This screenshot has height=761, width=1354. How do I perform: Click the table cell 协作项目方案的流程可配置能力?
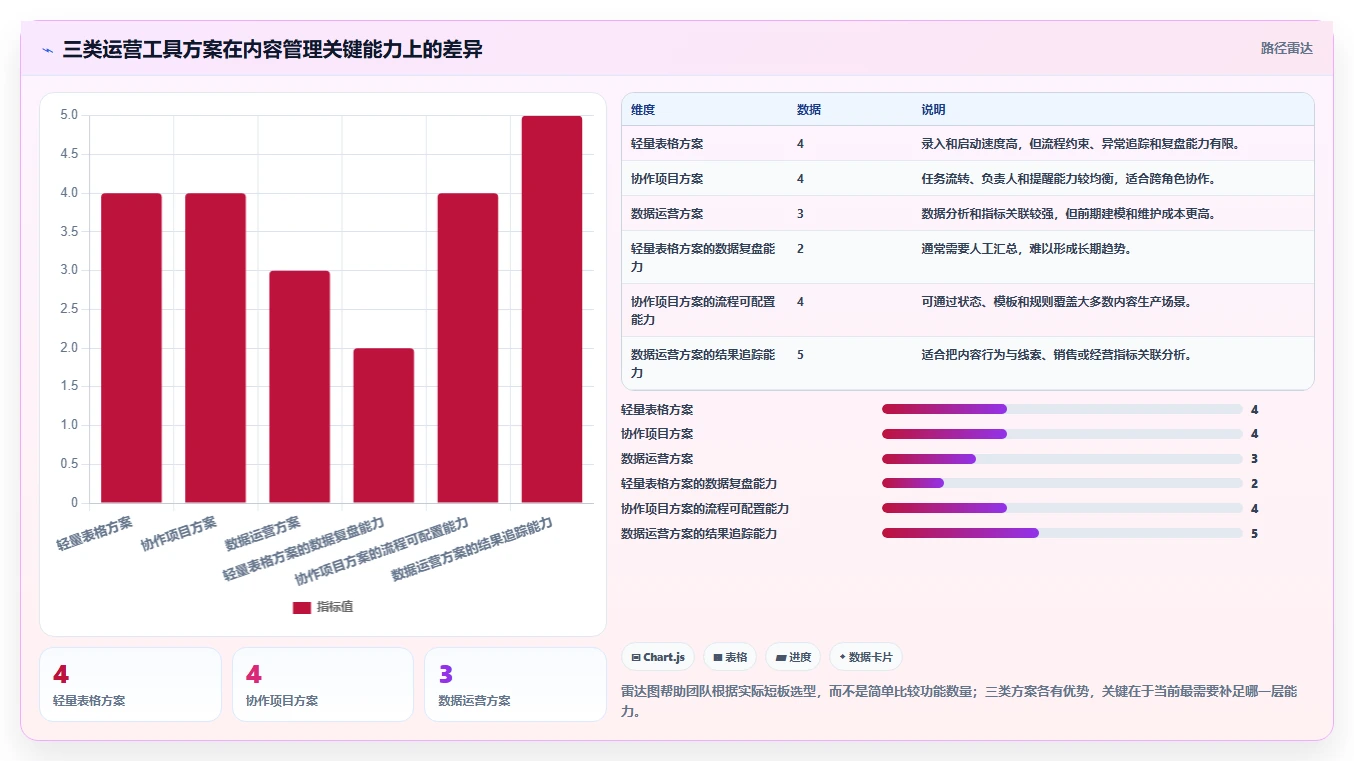tap(703, 311)
